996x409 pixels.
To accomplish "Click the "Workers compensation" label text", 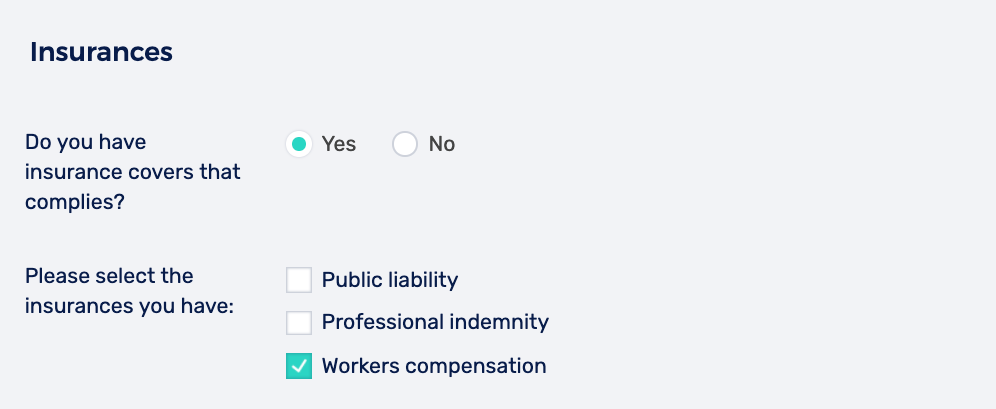I will [434, 366].
